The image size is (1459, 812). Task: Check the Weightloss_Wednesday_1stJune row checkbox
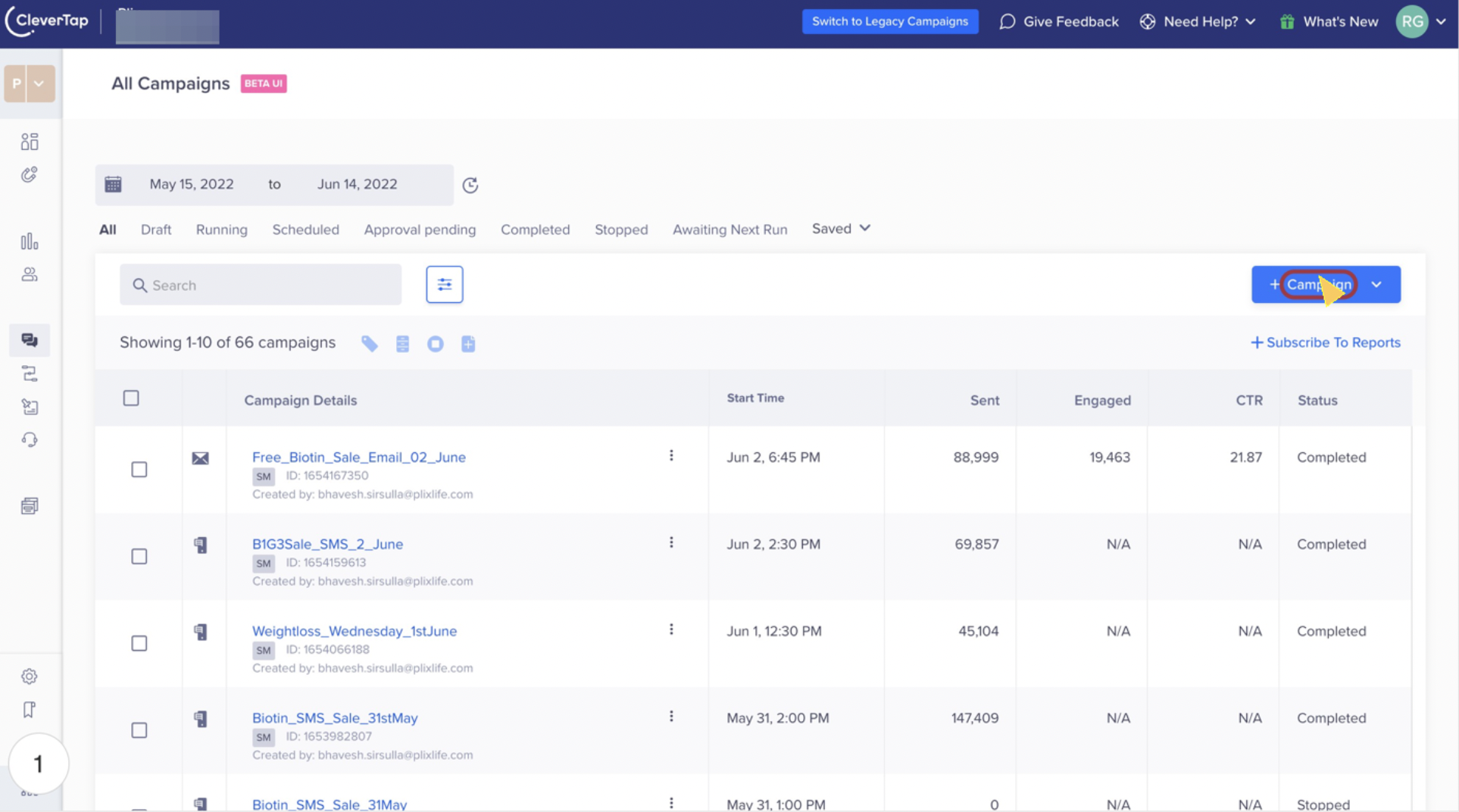click(x=139, y=644)
